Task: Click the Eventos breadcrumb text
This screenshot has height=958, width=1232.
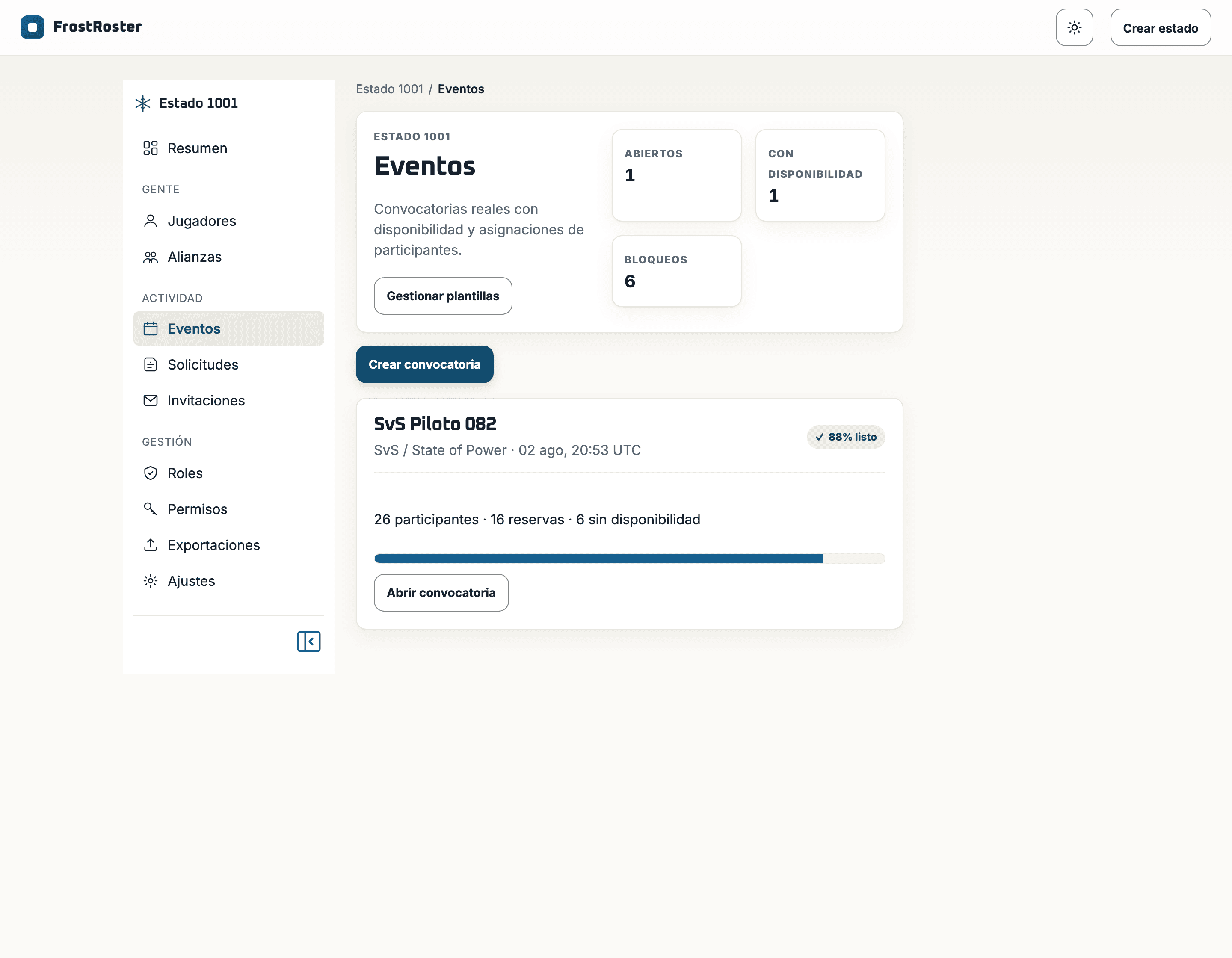Action: [461, 89]
